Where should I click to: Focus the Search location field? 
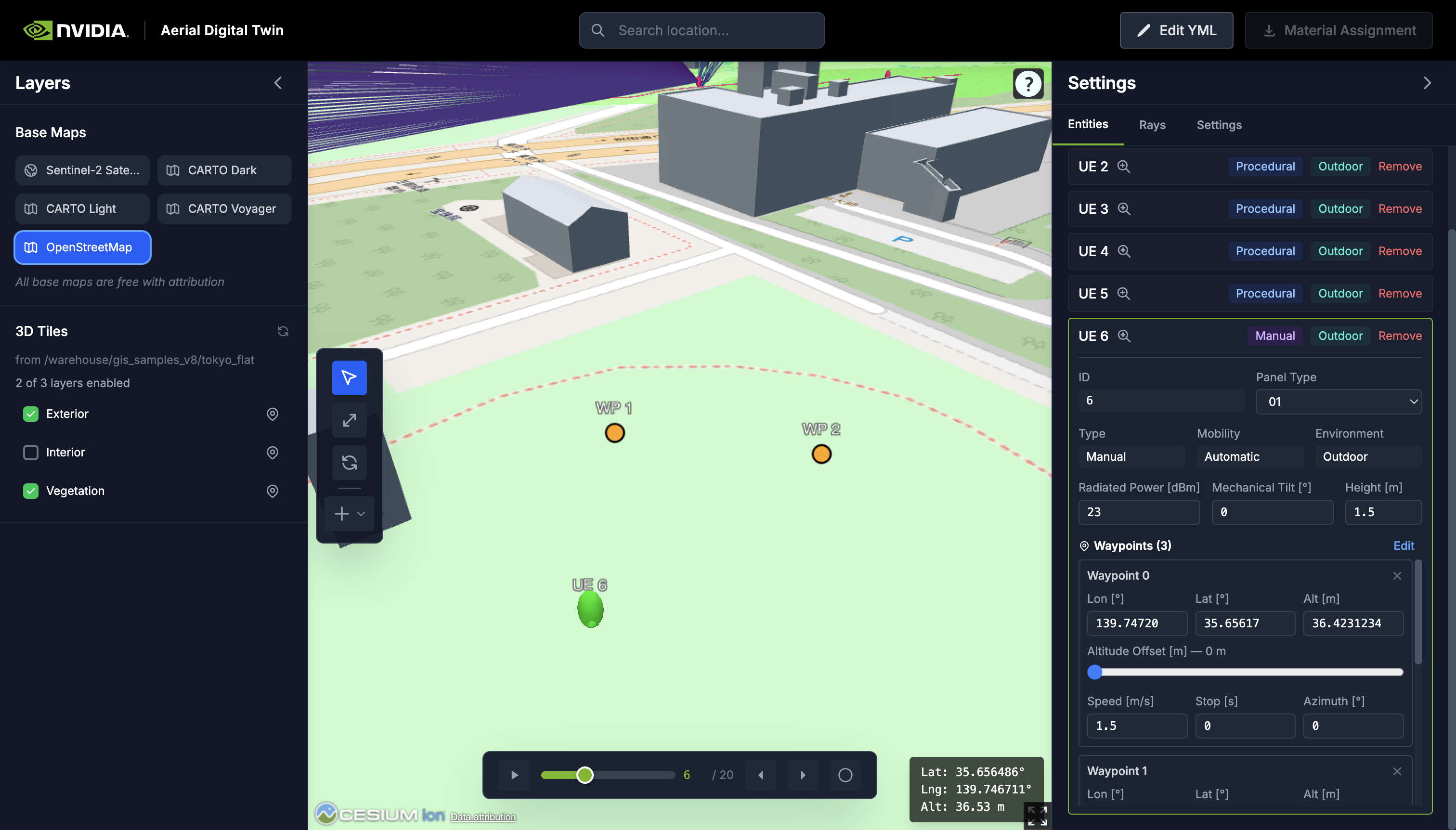(701, 30)
